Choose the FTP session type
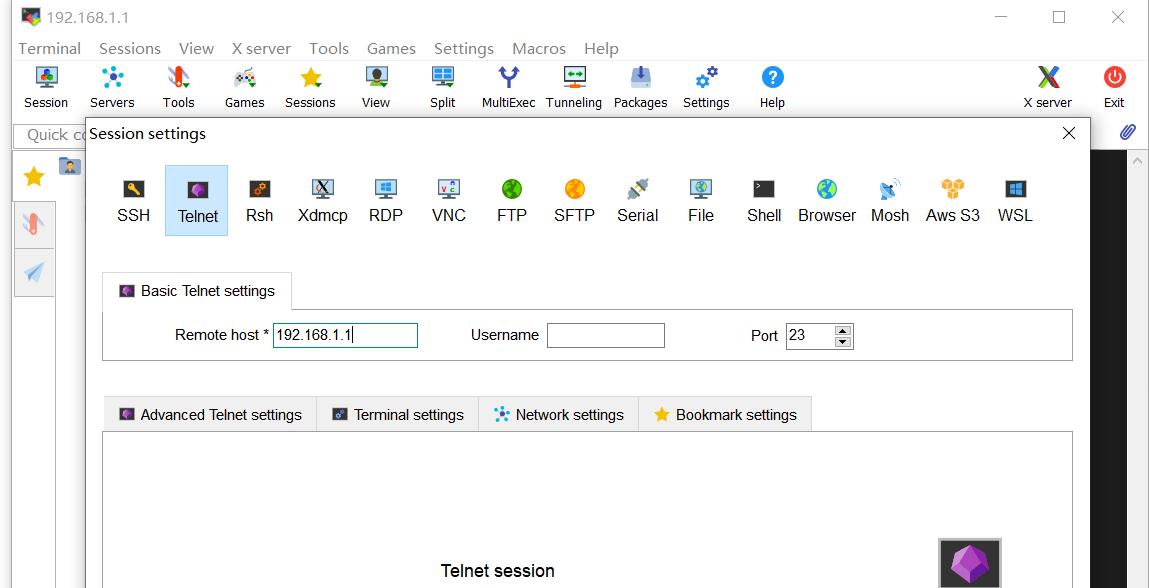This screenshot has width=1149, height=588. [511, 201]
